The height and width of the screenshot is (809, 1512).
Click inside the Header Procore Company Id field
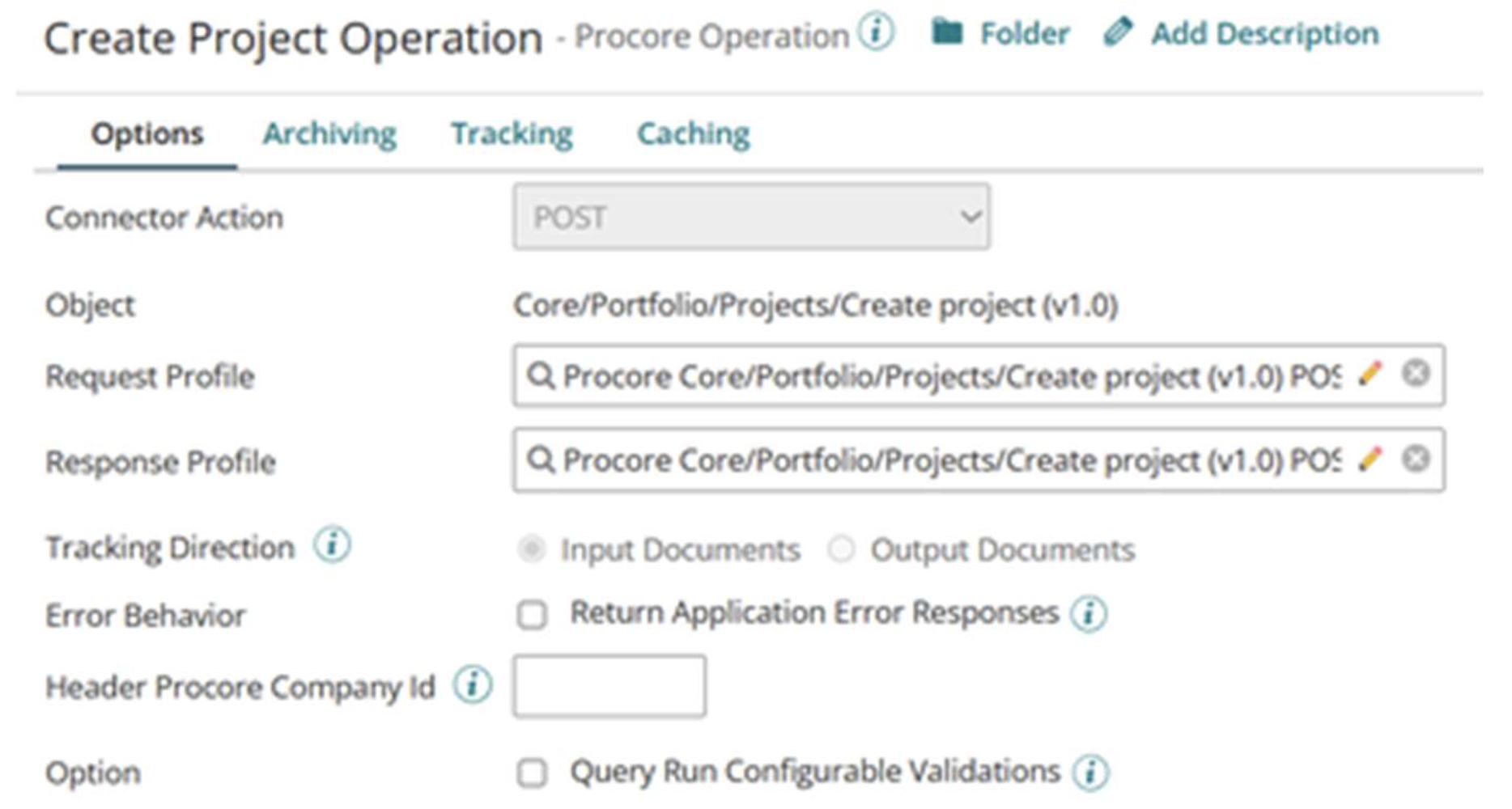(609, 687)
